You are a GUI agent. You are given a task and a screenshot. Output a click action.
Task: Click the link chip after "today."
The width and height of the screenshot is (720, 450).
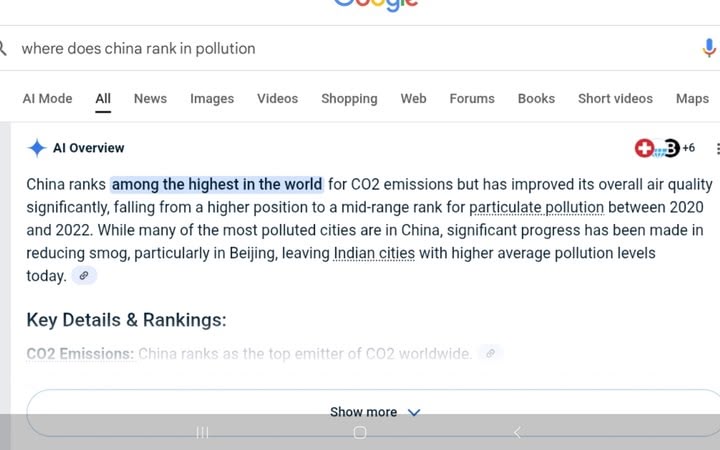click(84, 276)
